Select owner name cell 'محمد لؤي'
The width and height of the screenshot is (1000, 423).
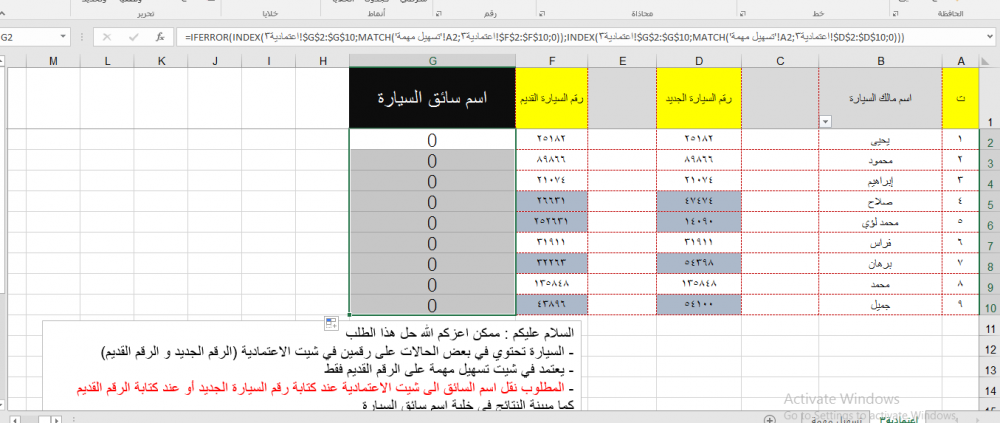(x=881, y=222)
